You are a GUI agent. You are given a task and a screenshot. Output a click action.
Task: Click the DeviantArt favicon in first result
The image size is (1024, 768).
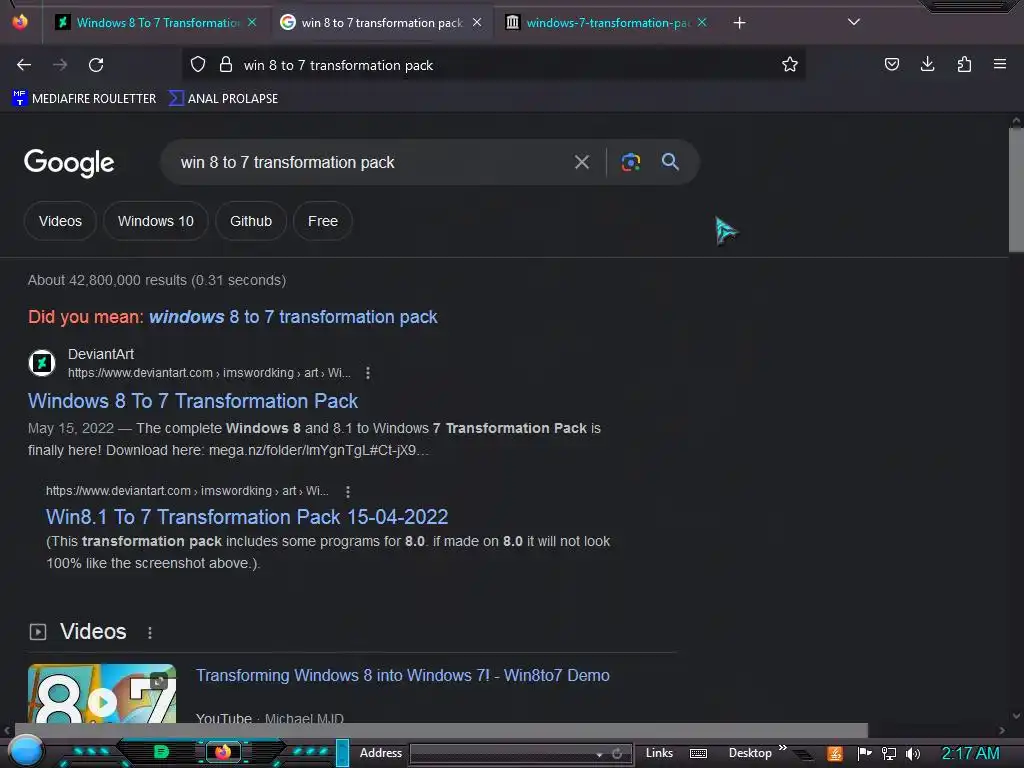(x=42, y=363)
